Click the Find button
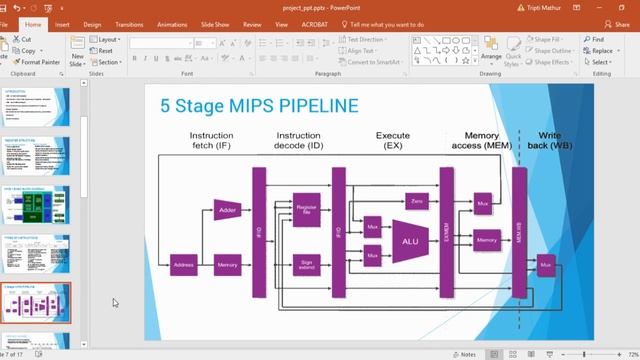Image resolution: width=640 pixels, height=360 pixels. [594, 39]
